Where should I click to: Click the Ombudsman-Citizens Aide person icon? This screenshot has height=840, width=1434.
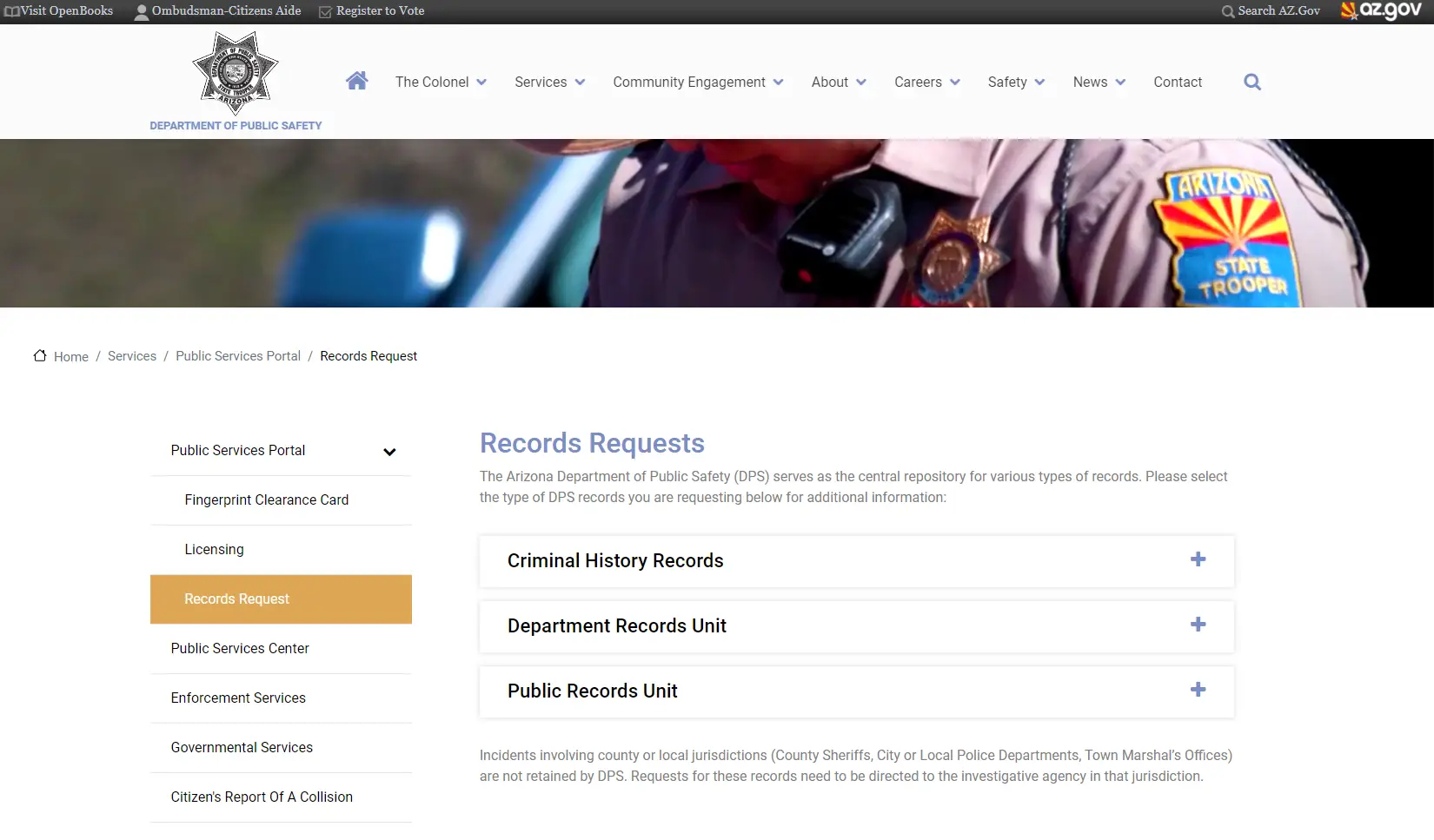[x=141, y=10]
